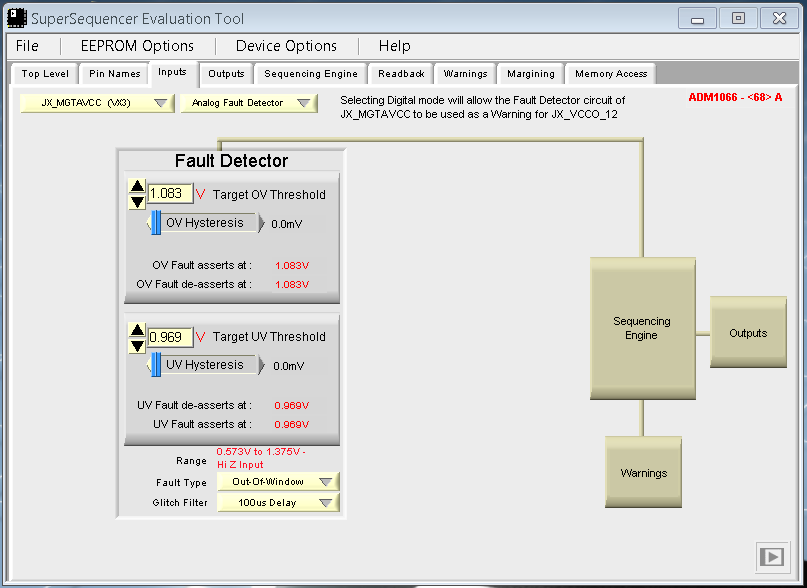Click the play arrow button at bottom right
807x588 pixels.
coord(772,557)
